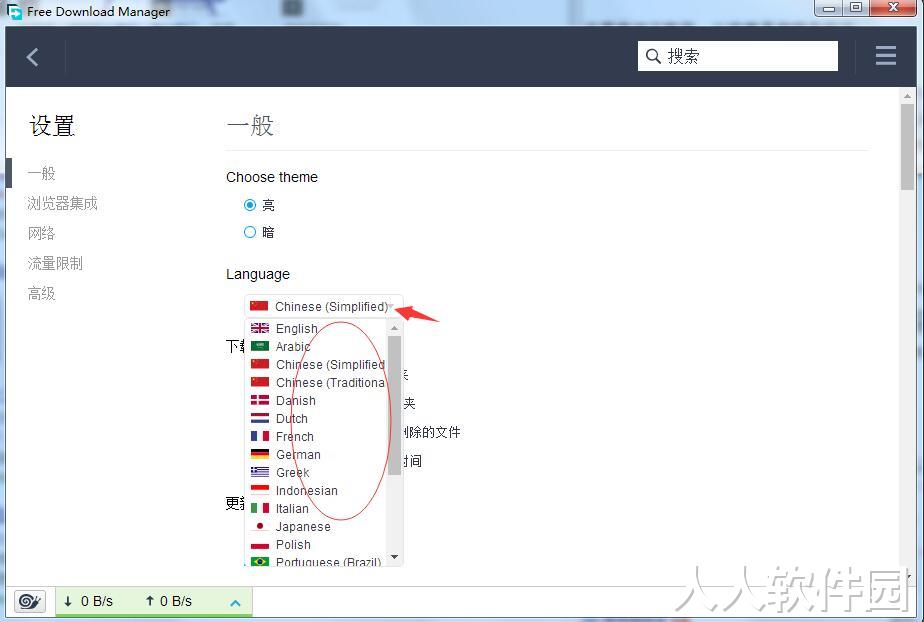The image size is (924, 622).
Task: Click the Netherlands flag beside Dutch
Action: click(260, 418)
